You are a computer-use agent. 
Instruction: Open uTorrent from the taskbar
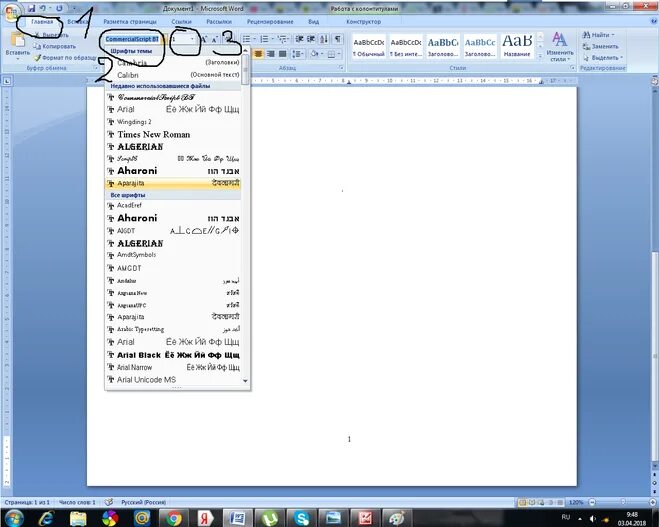270,518
